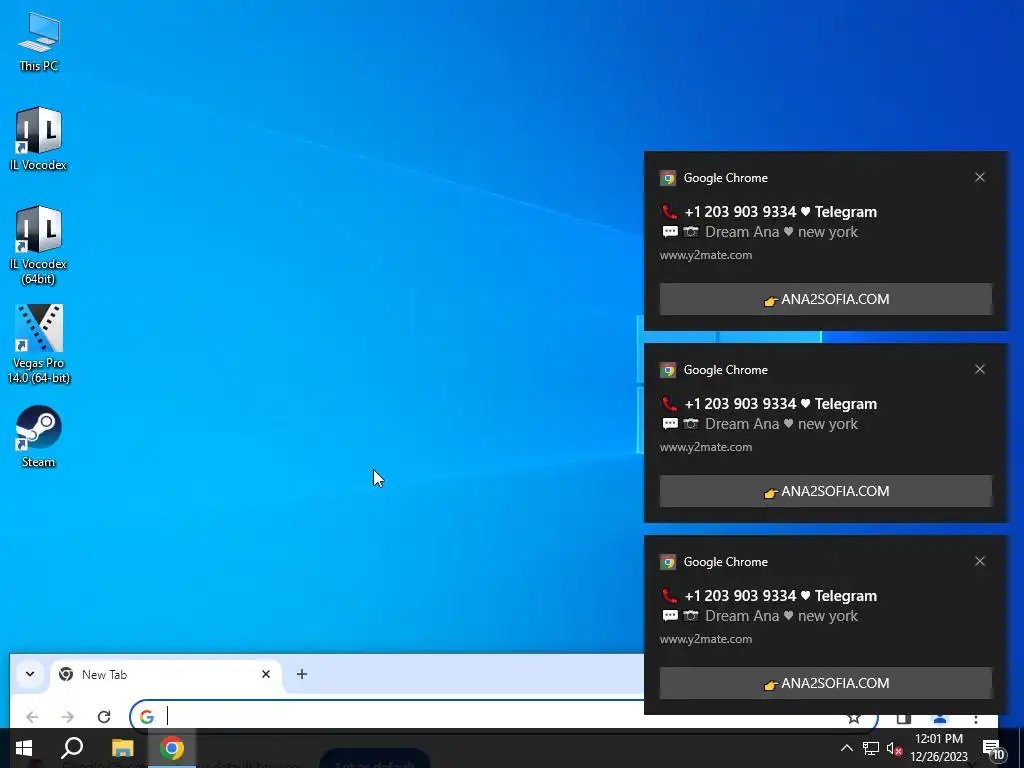Click Chrome back arrow
Viewport: 1024px width, 768px height.
[32, 716]
